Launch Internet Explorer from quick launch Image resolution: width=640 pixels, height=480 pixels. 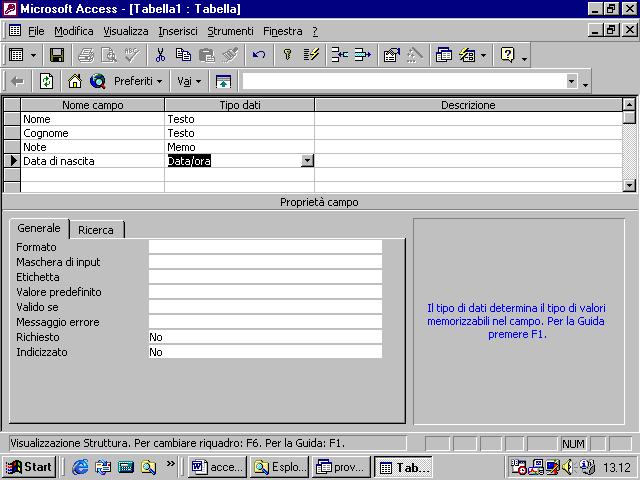click(x=80, y=467)
